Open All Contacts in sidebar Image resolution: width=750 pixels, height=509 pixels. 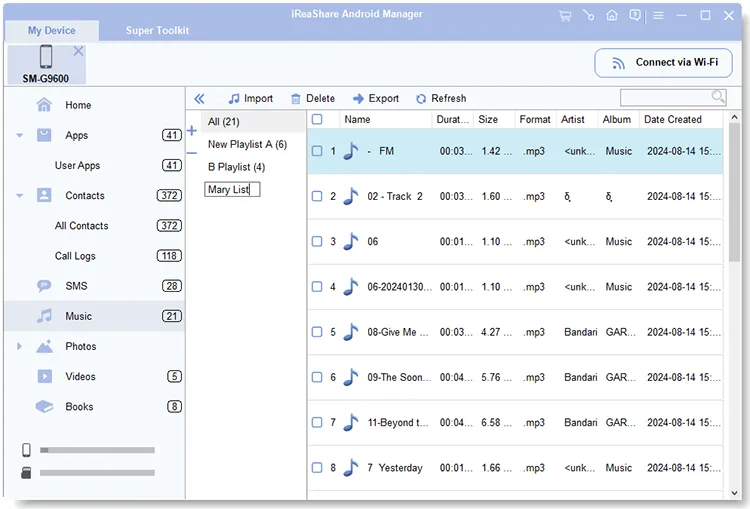[81, 226]
